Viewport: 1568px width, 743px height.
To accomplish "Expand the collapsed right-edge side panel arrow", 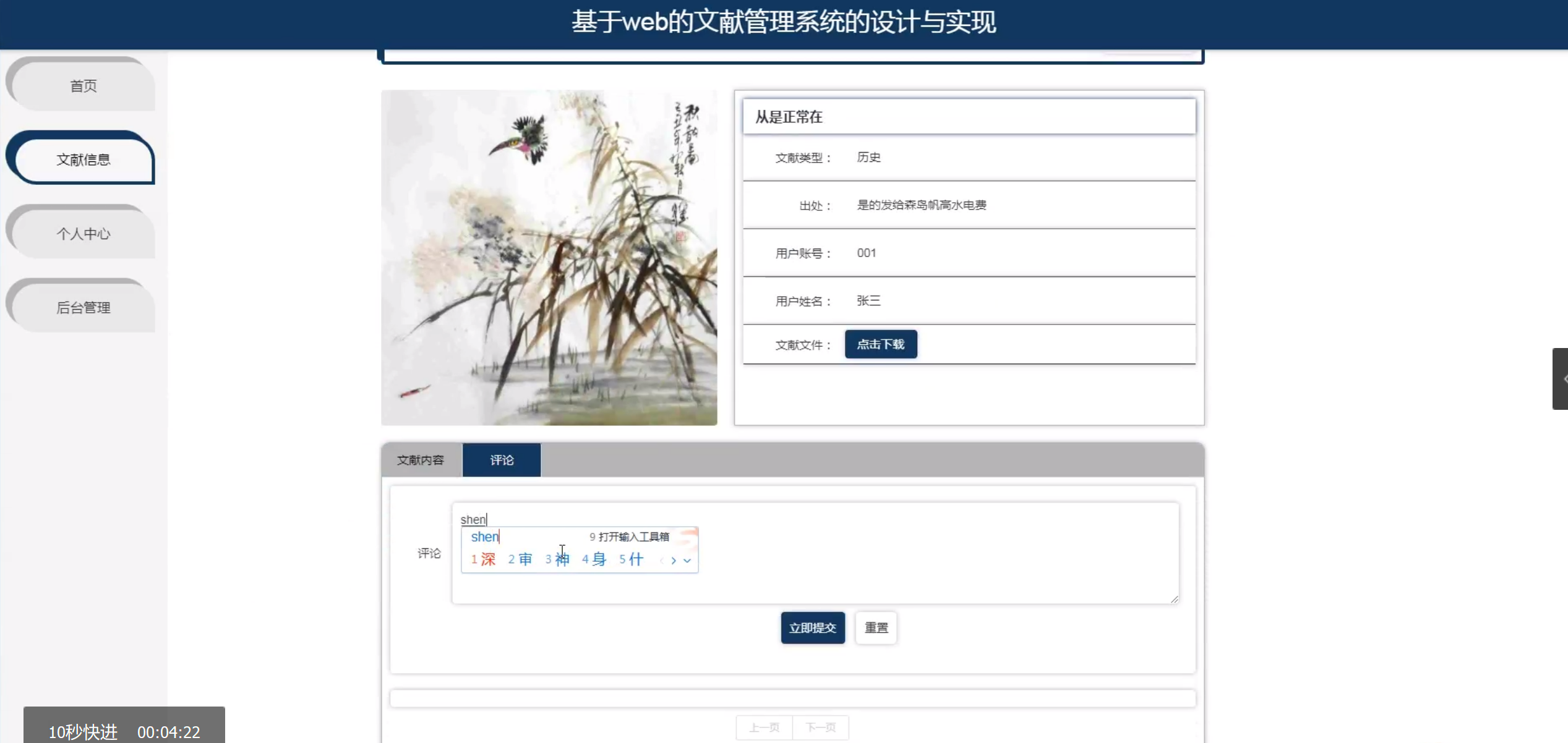I will tap(1561, 379).
